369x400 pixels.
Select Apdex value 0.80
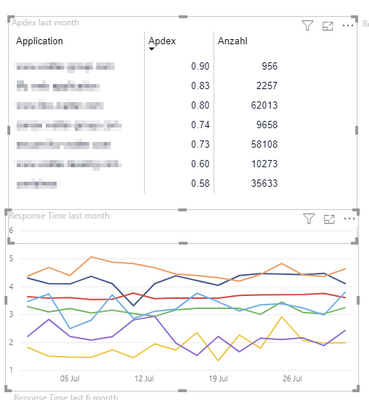click(200, 105)
